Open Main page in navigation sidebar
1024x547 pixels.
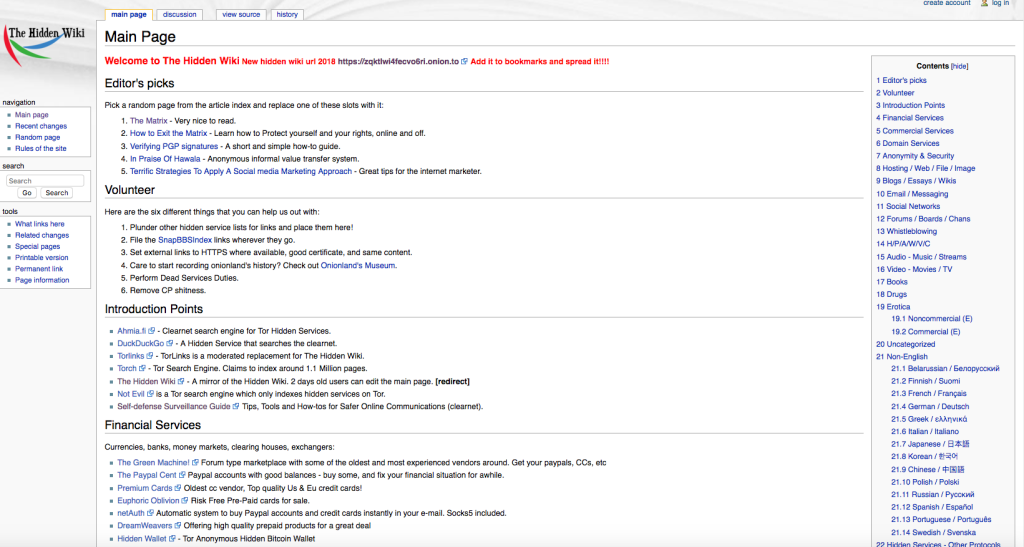click(x=31, y=115)
